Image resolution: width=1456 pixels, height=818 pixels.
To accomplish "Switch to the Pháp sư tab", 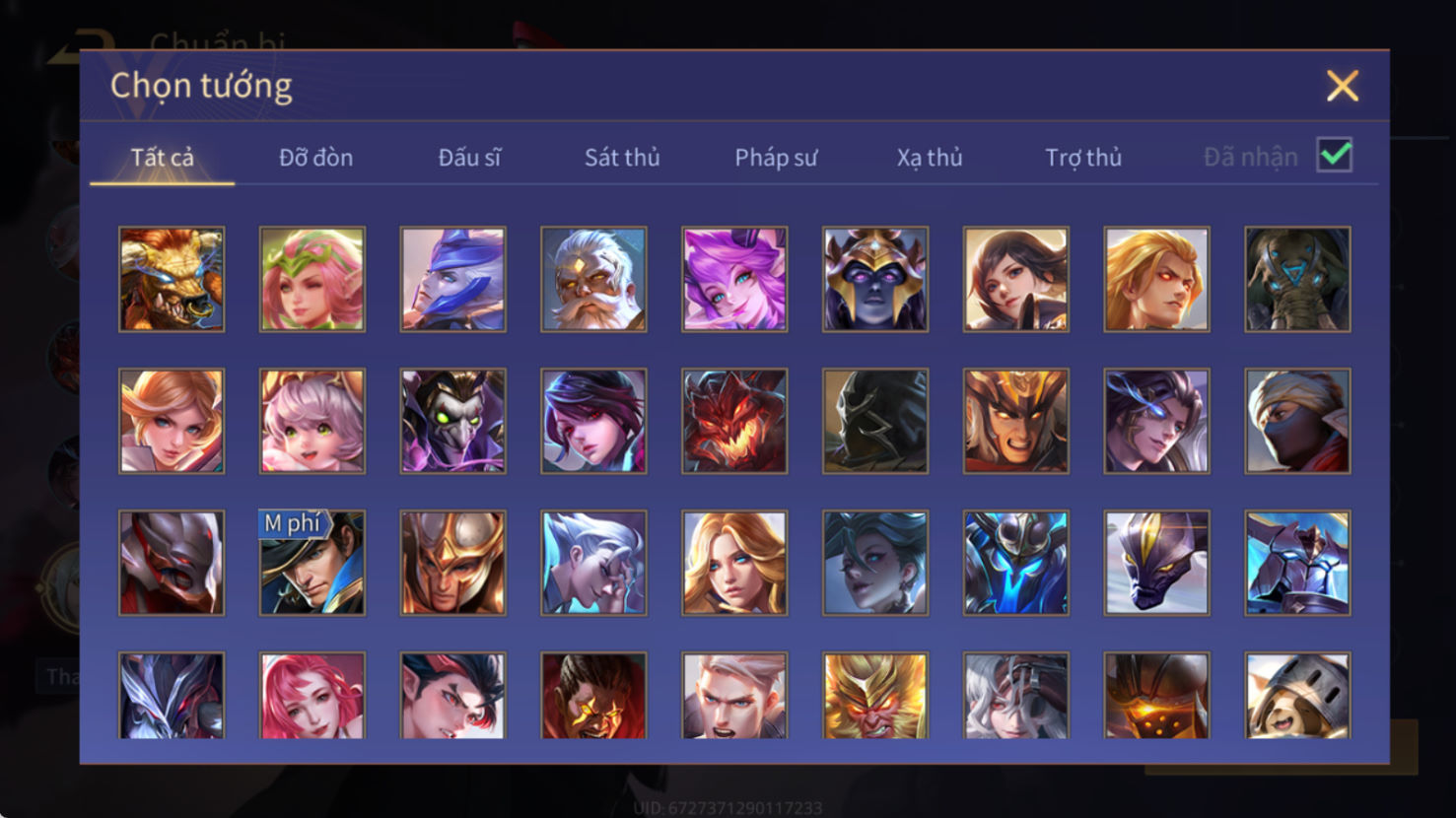I will [776, 158].
